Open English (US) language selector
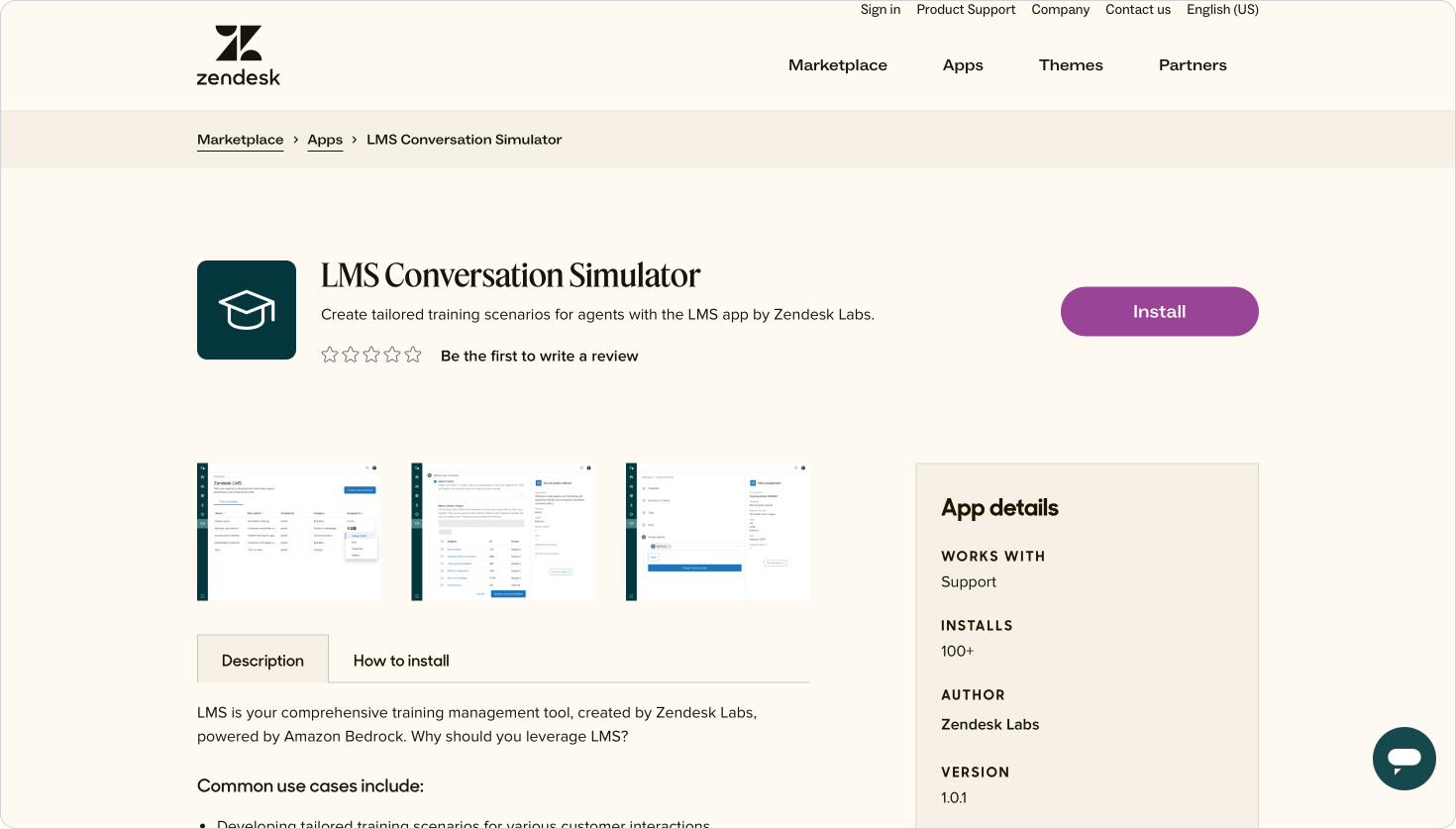Screen dimensions: 1456x829 [1222, 10]
